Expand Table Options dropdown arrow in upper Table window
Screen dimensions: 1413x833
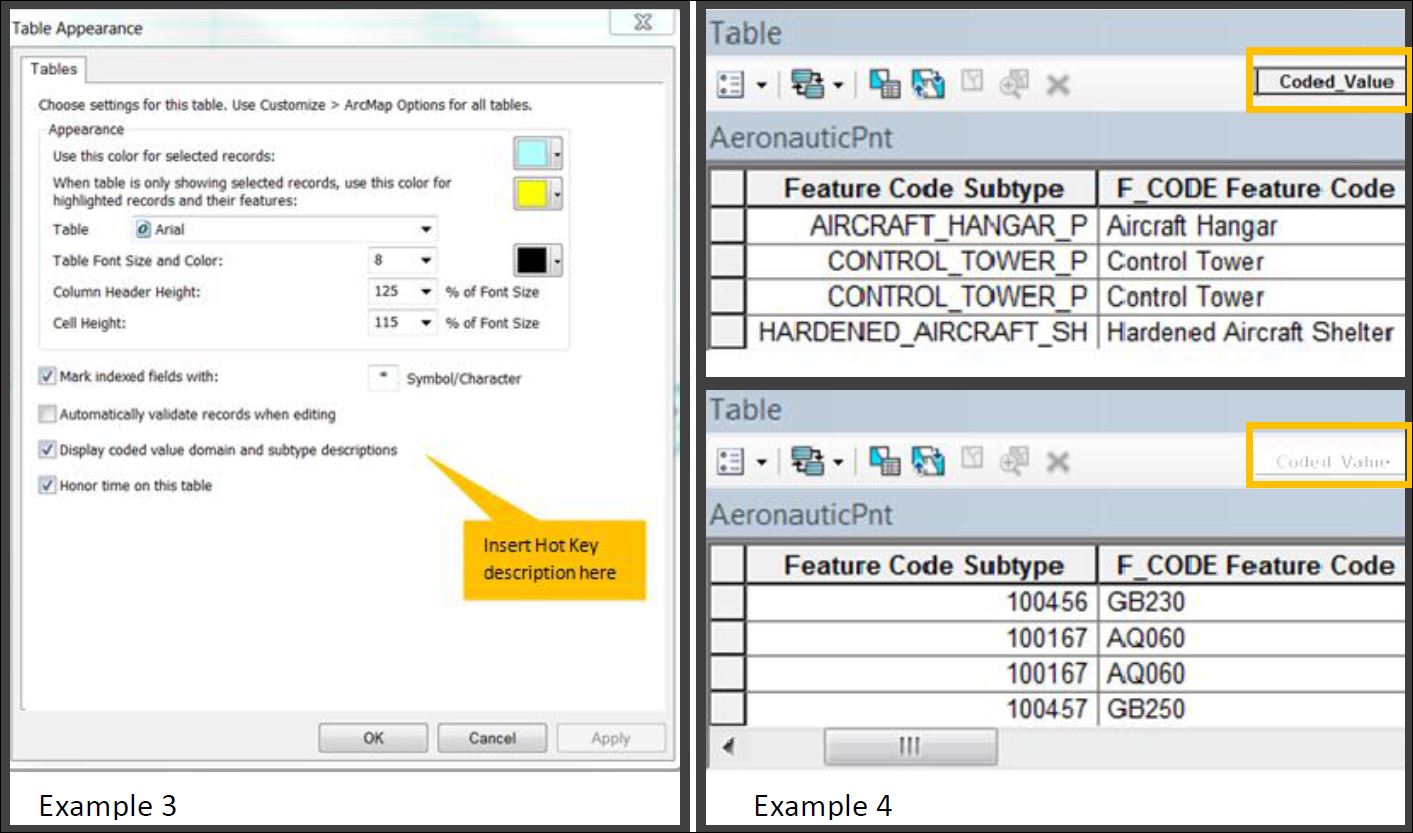760,86
